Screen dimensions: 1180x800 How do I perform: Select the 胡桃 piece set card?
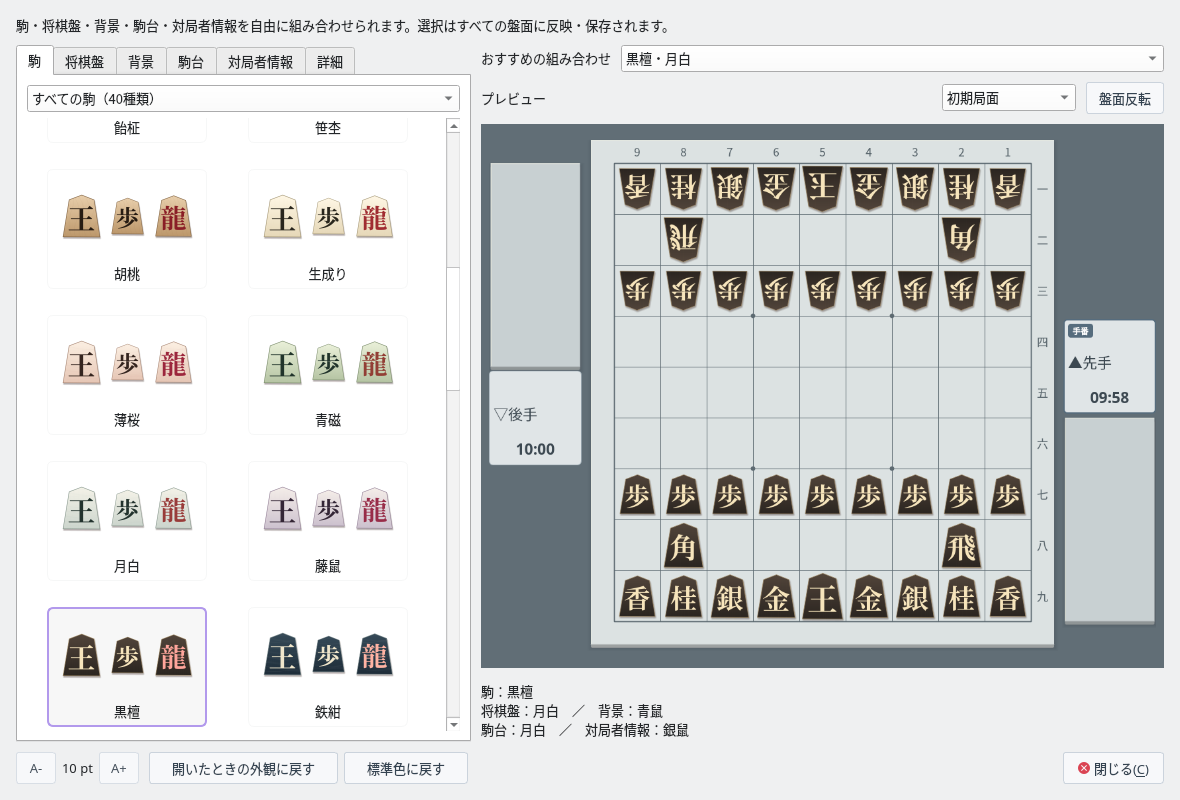tap(126, 229)
